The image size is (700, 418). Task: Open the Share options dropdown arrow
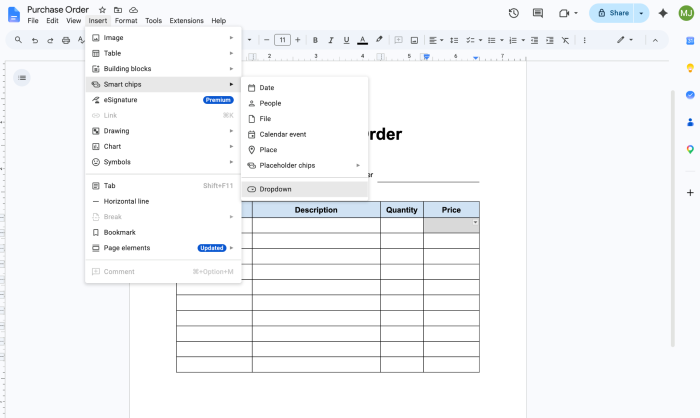click(642, 13)
